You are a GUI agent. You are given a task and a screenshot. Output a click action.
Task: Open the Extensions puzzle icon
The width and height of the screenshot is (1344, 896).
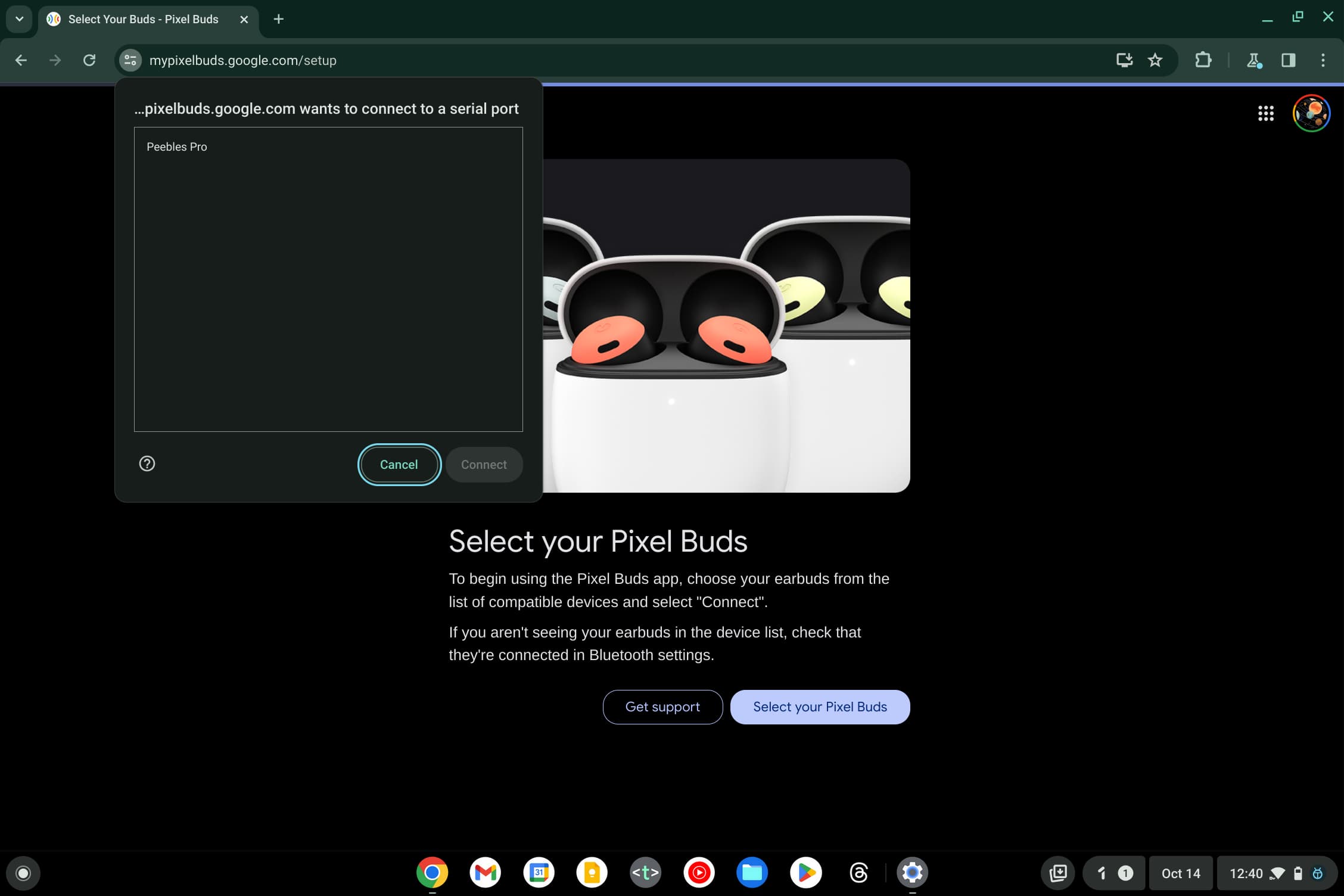[1203, 60]
